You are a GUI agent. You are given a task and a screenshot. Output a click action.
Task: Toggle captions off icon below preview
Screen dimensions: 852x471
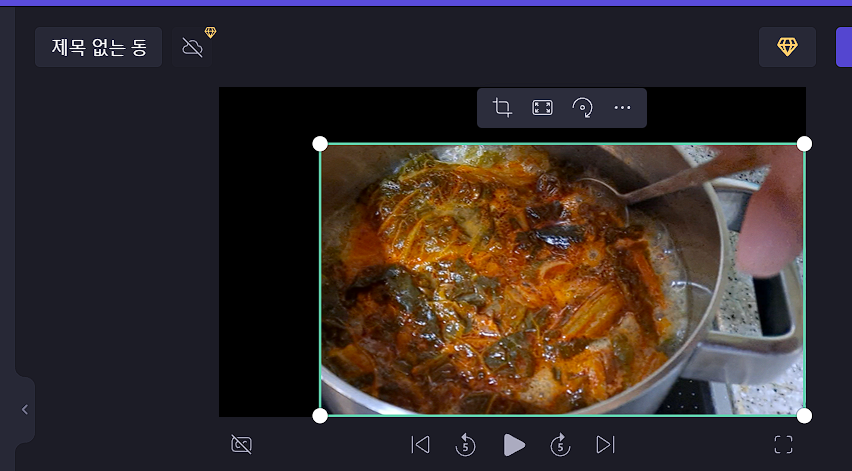[x=241, y=444]
